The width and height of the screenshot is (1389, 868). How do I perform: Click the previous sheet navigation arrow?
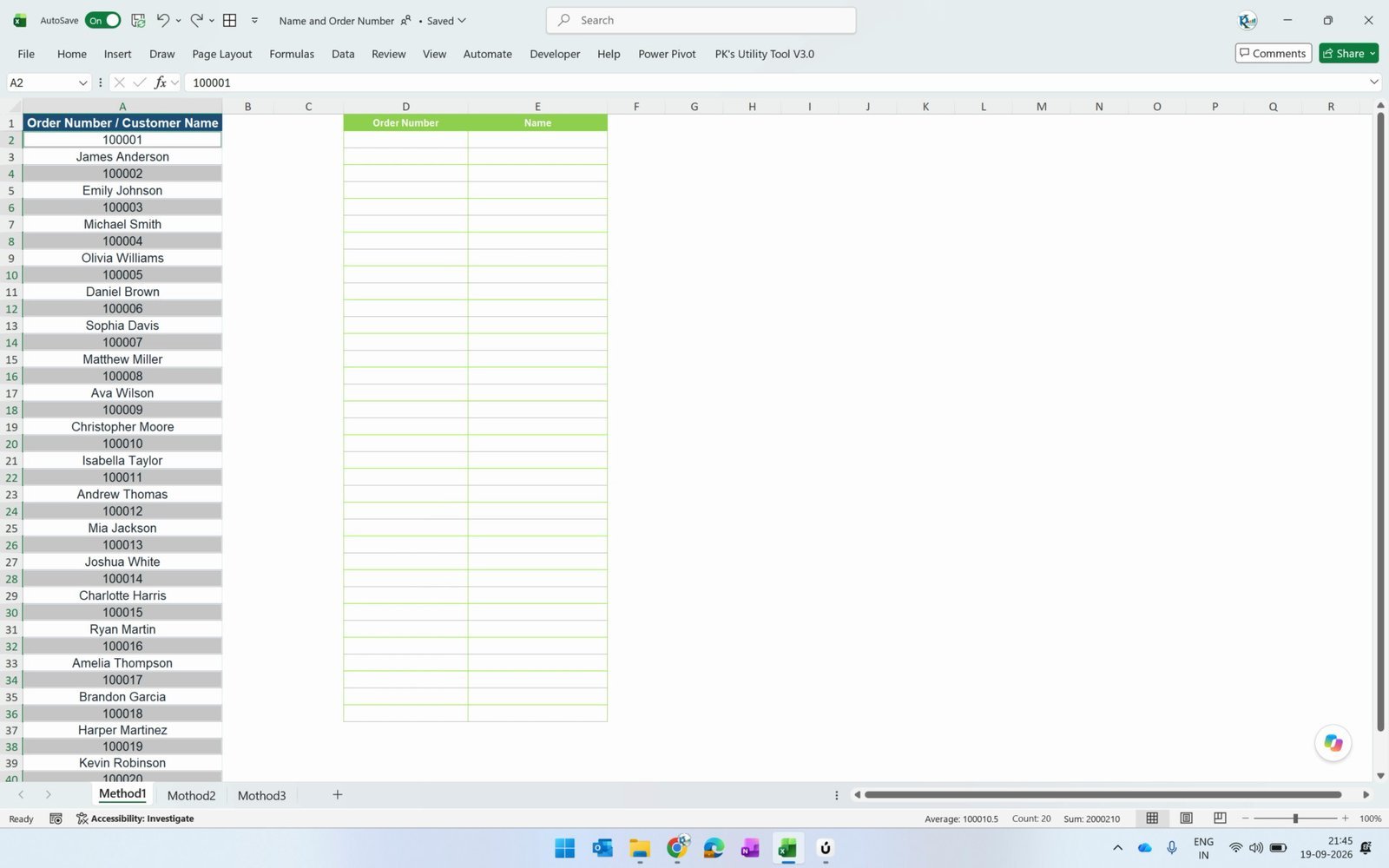pyautogui.click(x=21, y=794)
